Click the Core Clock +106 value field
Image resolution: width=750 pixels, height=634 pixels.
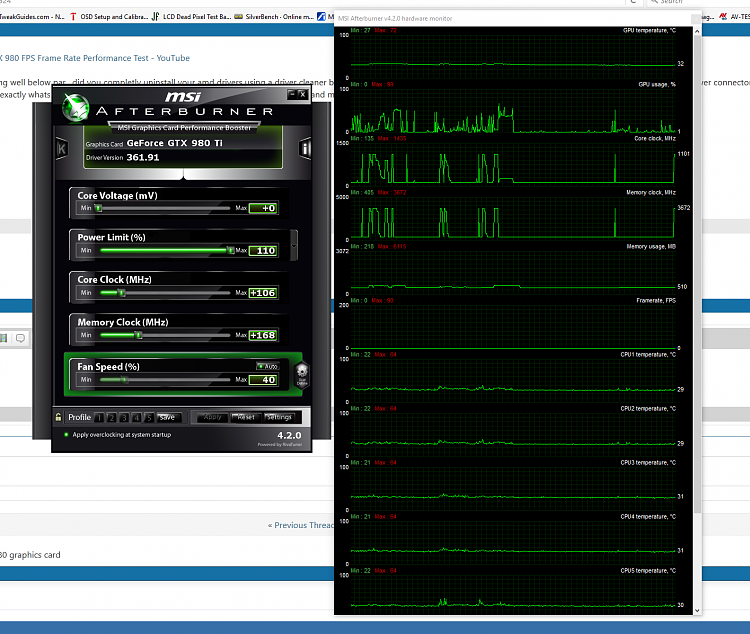(263, 293)
